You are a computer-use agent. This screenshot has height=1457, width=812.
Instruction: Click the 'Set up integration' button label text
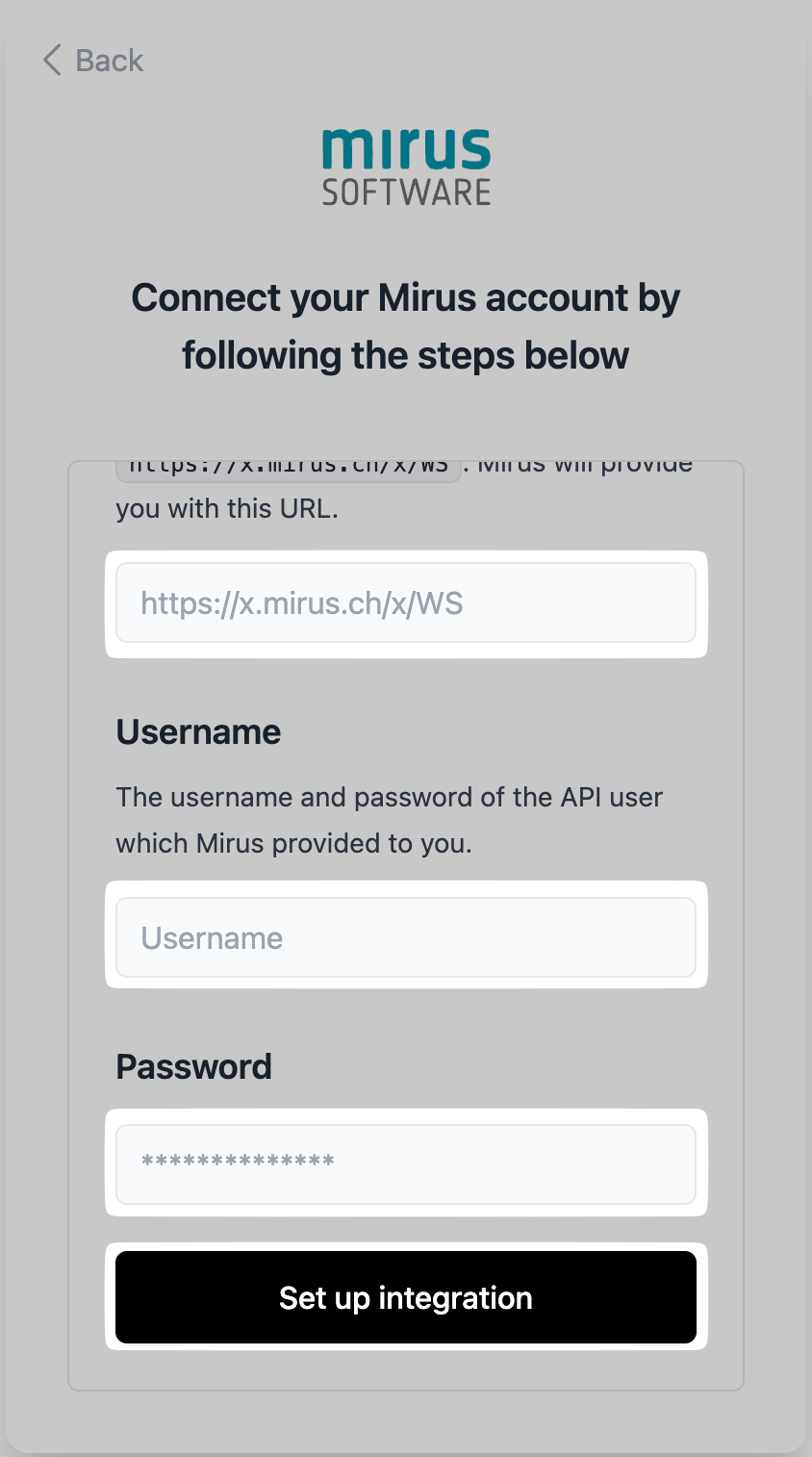405,1298
